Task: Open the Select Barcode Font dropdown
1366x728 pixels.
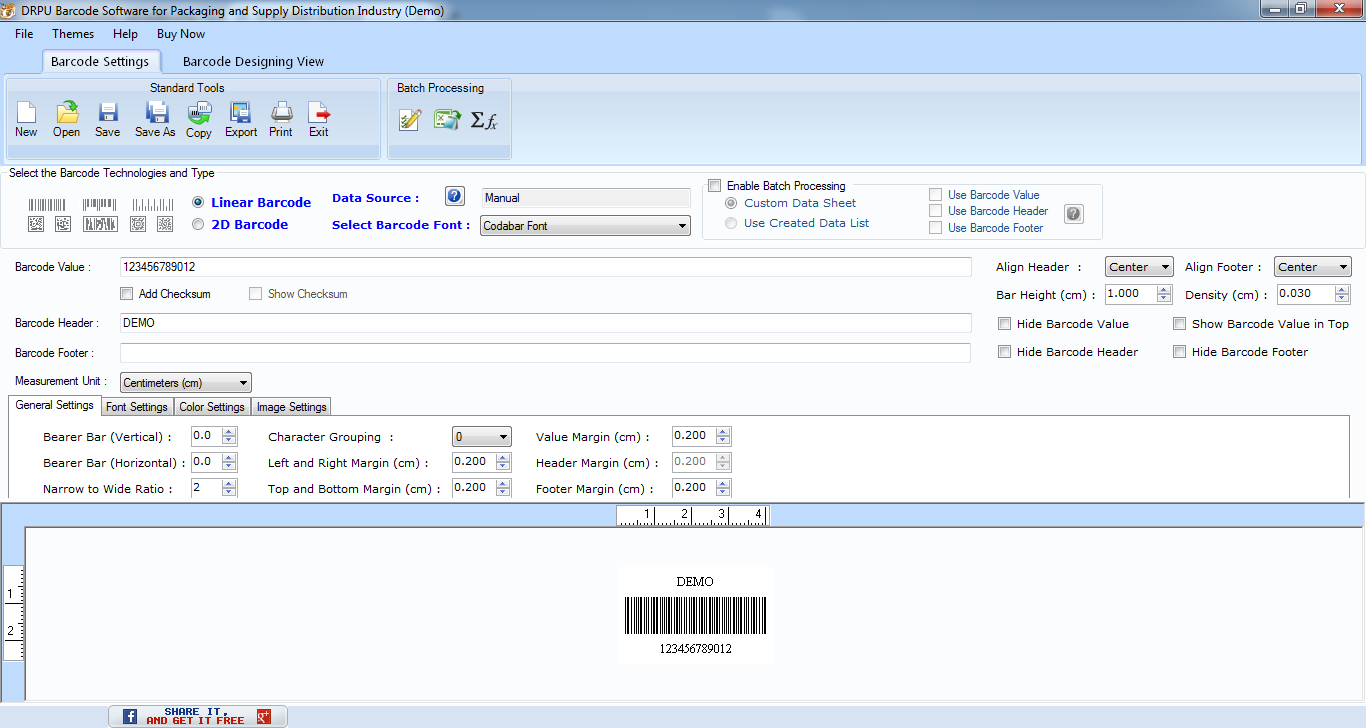Action: [x=585, y=226]
